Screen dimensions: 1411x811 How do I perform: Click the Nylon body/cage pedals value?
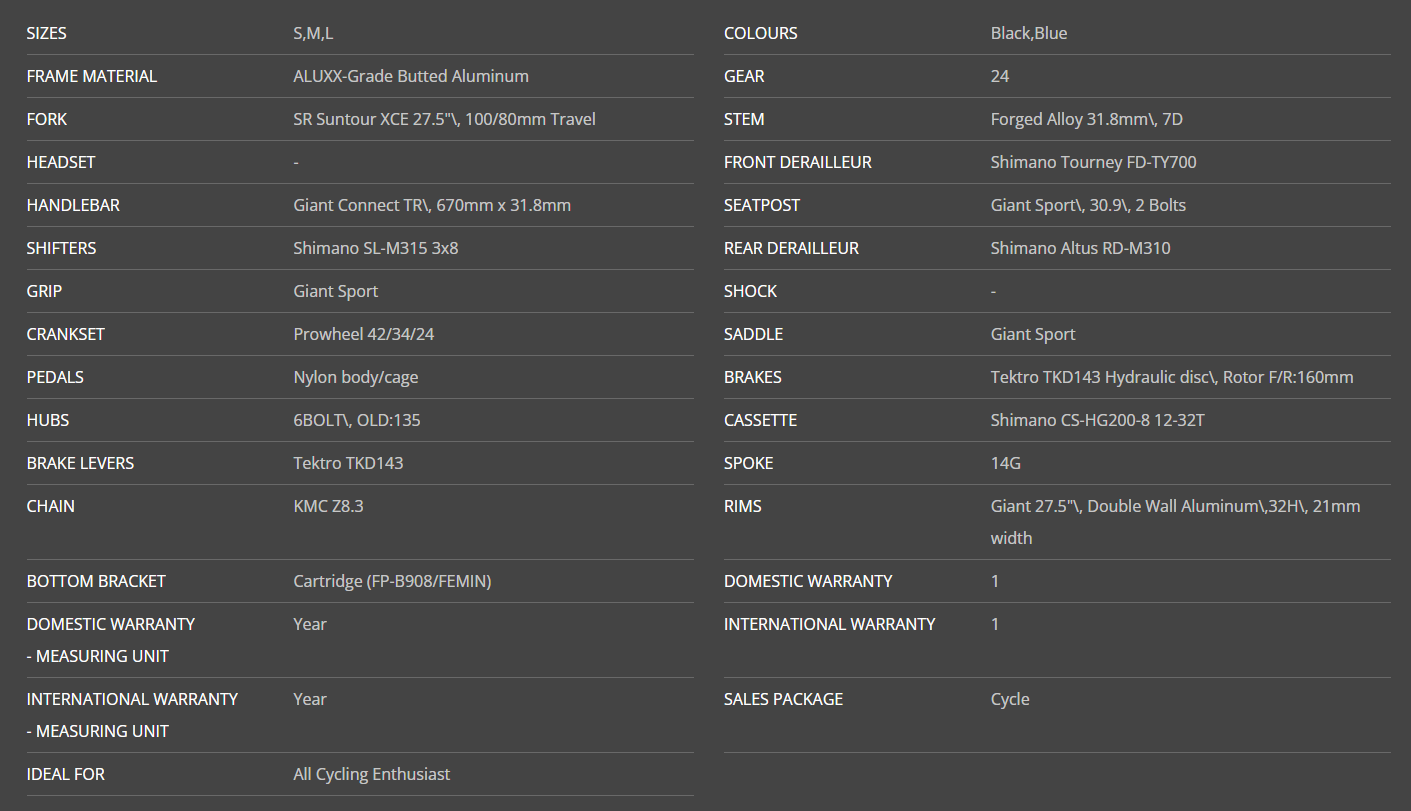pos(355,377)
